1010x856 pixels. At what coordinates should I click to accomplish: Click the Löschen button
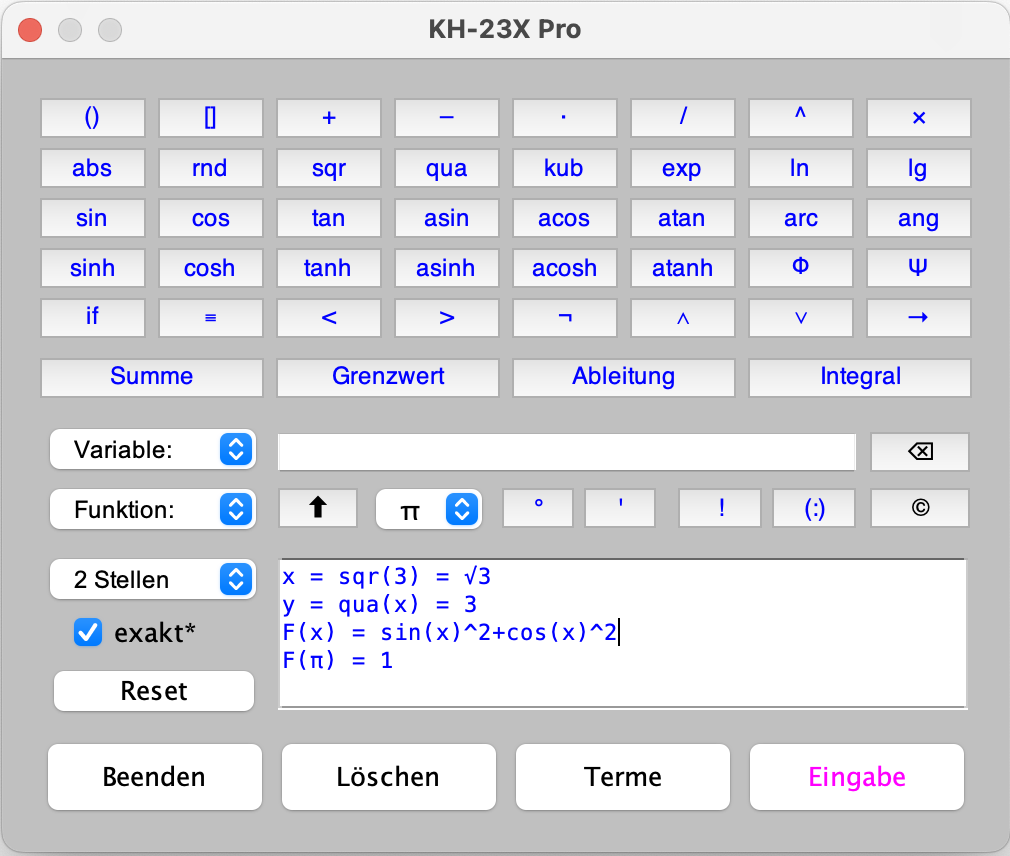(388, 777)
